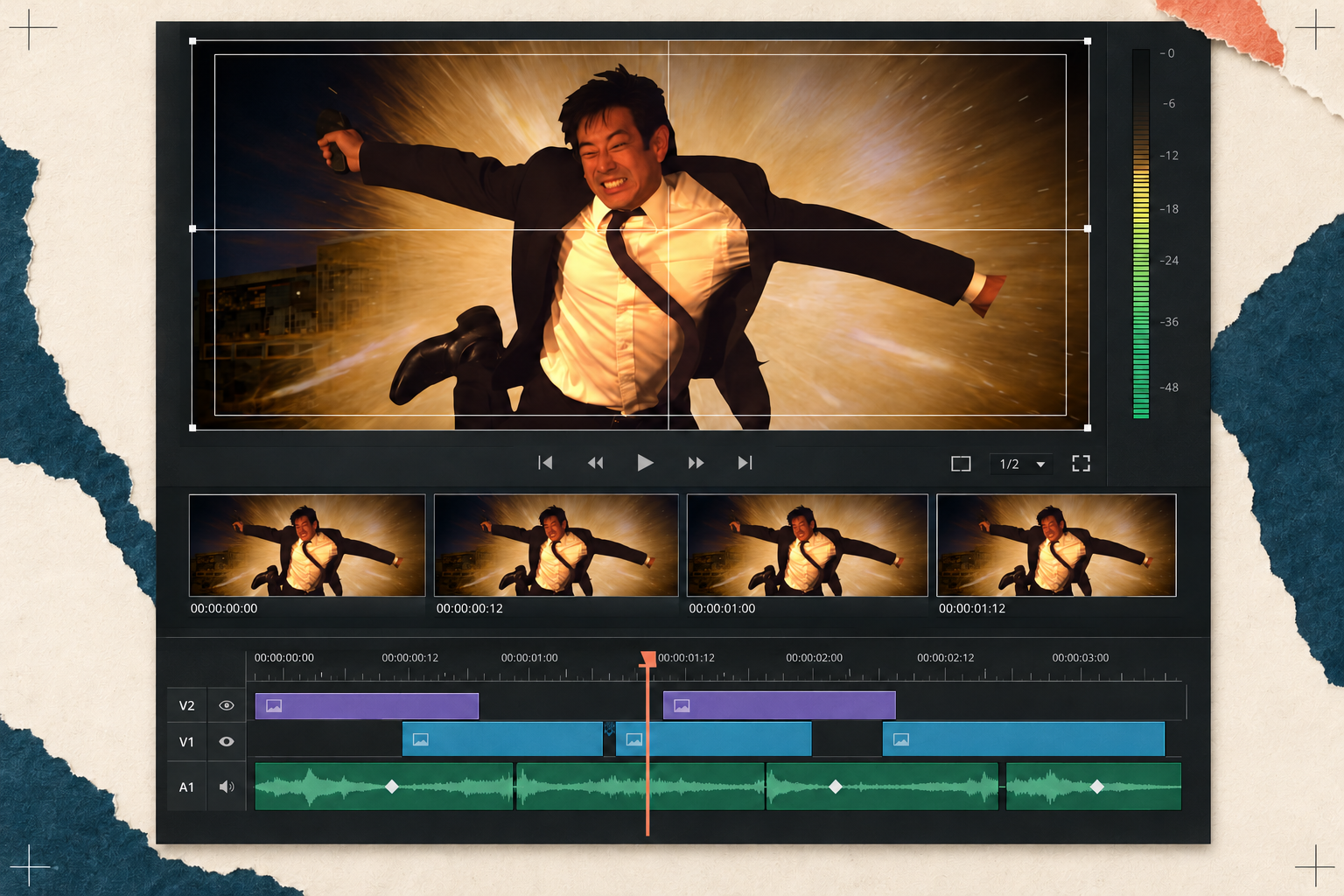1344x896 pixels.
Task: Select the first blue clip on V1
Action: pos(502,739)
